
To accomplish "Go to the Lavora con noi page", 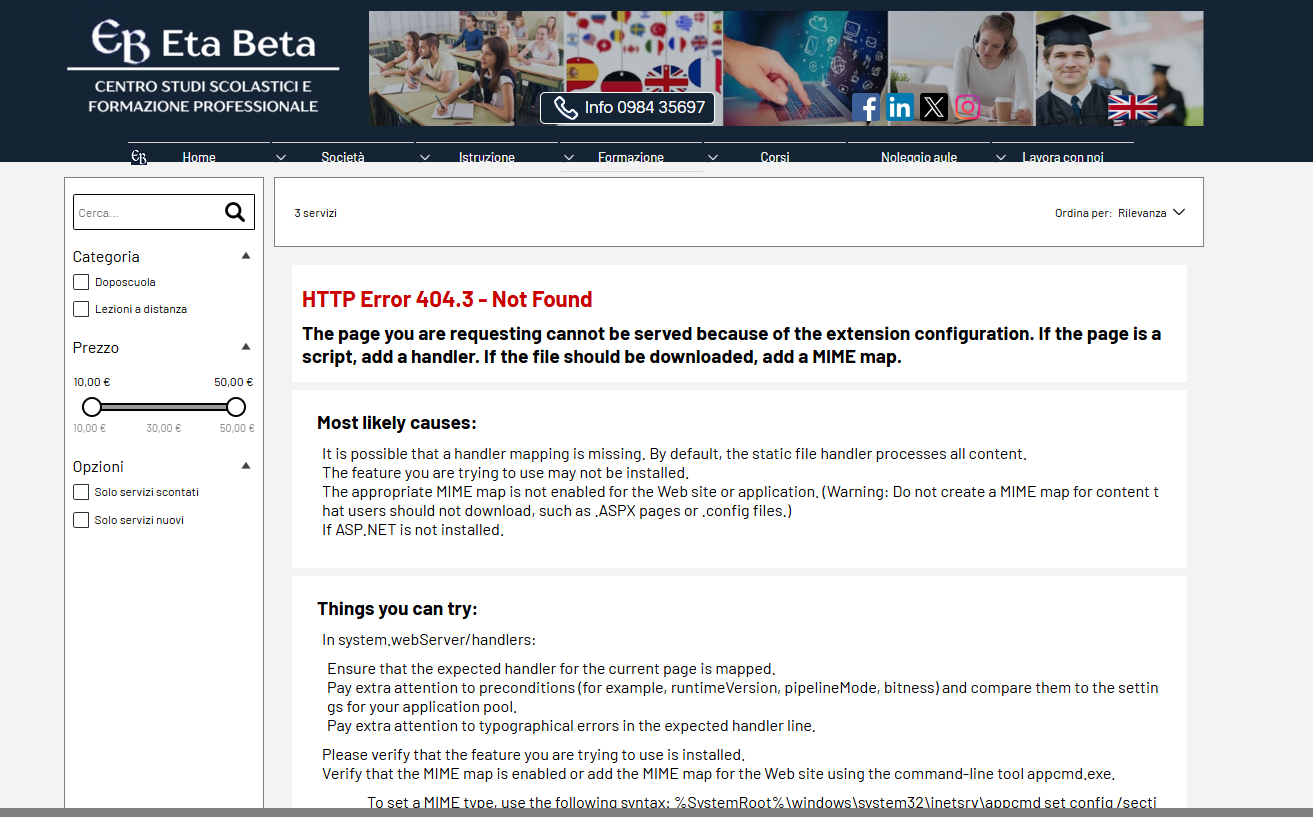I will 1062,157.
